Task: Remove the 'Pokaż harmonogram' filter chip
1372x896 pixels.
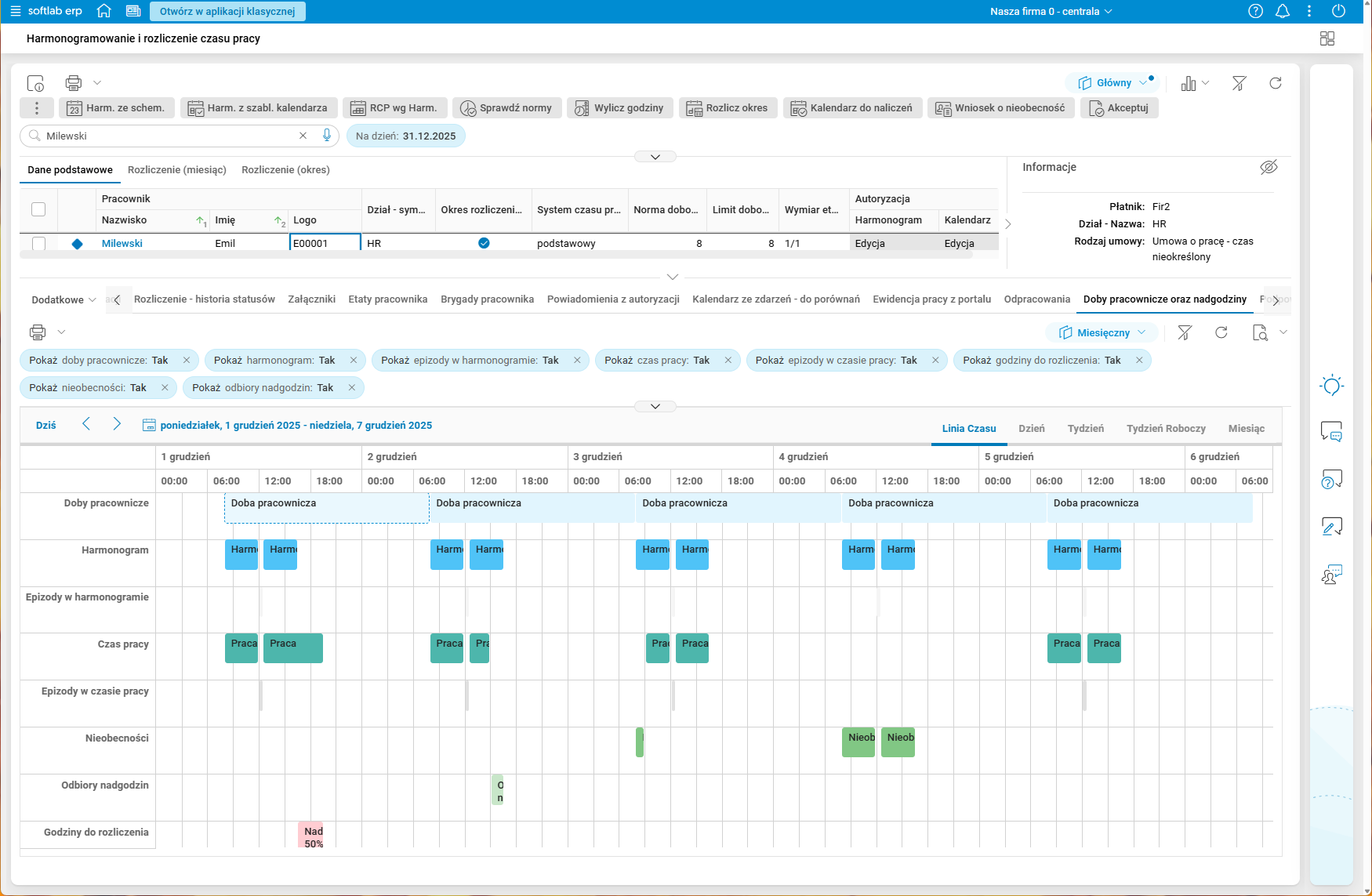Action: click(354, 361)
